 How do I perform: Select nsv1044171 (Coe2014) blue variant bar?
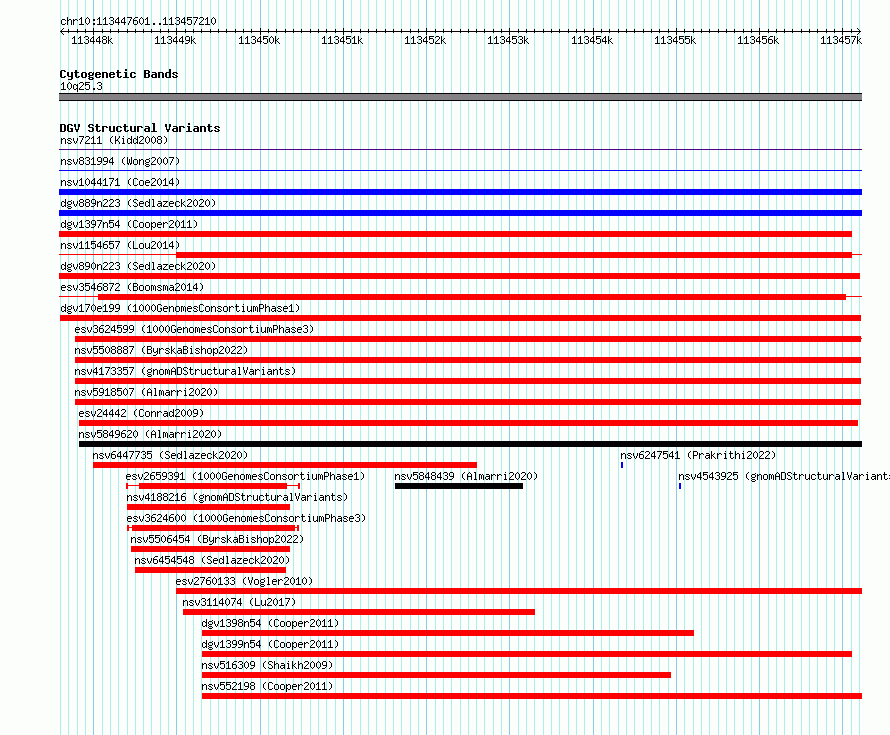pyautogui.click(x=460, y=192)
